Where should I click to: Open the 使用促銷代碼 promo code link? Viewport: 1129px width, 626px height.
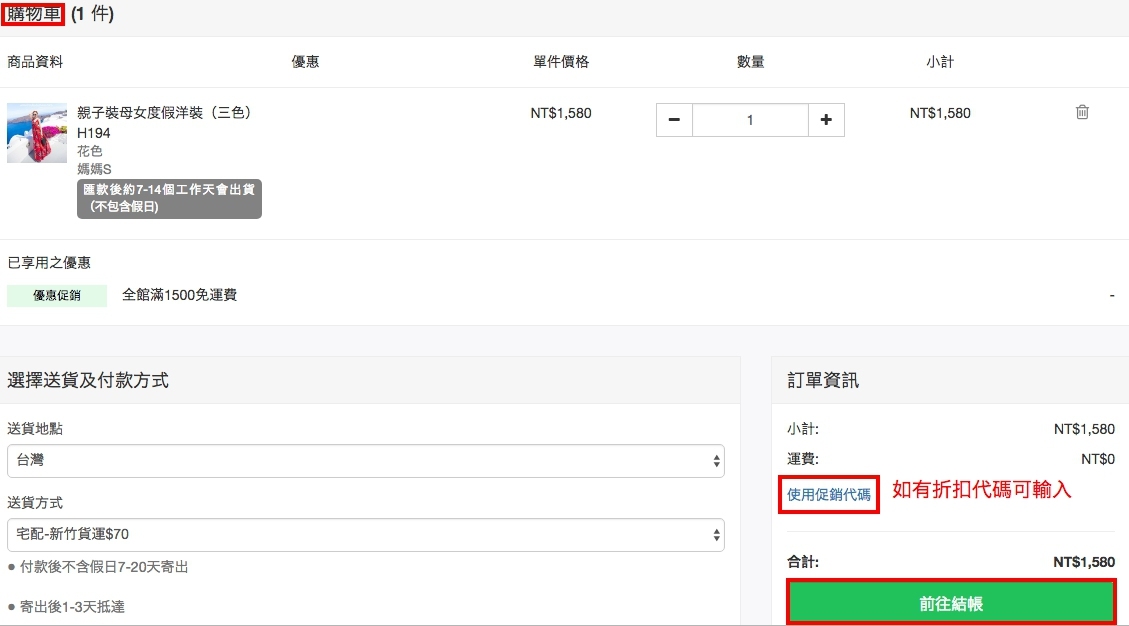point(828,491)
